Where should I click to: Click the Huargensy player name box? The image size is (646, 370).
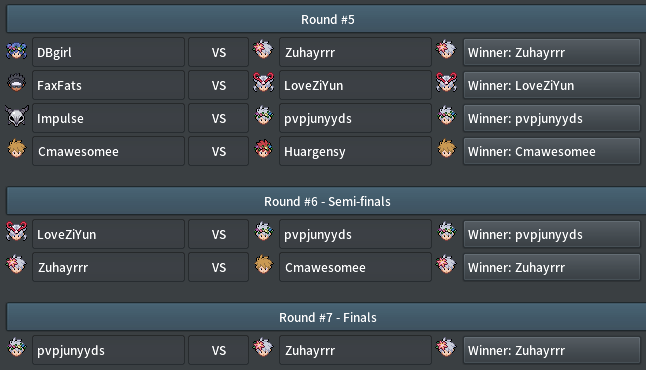pyautogui.click(x=355, y=152)
